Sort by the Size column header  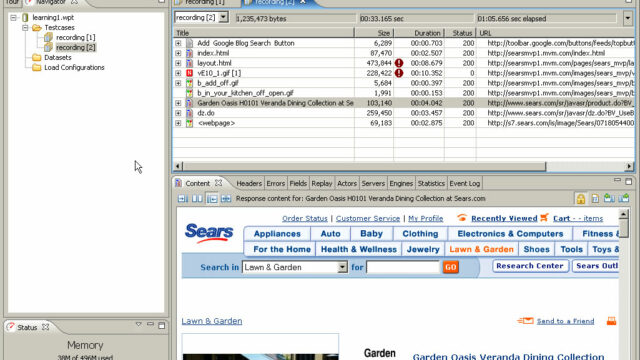[x=374, y=33]
